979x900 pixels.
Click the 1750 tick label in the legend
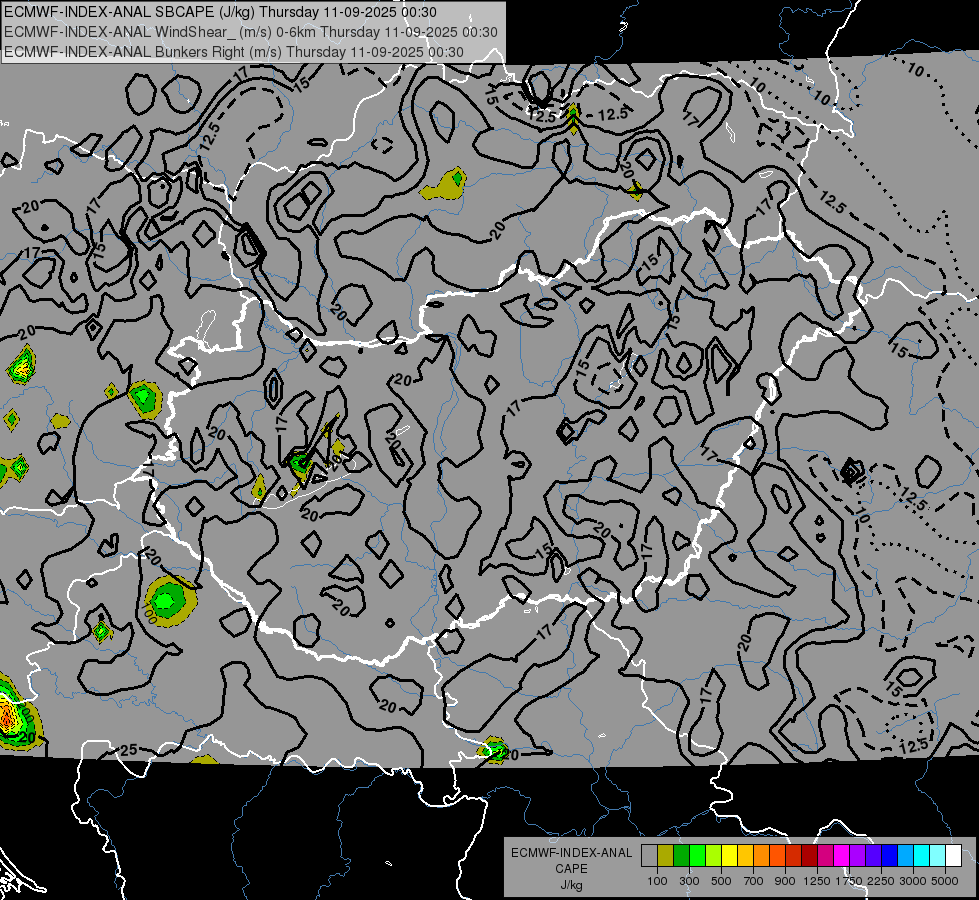[849, 881]
